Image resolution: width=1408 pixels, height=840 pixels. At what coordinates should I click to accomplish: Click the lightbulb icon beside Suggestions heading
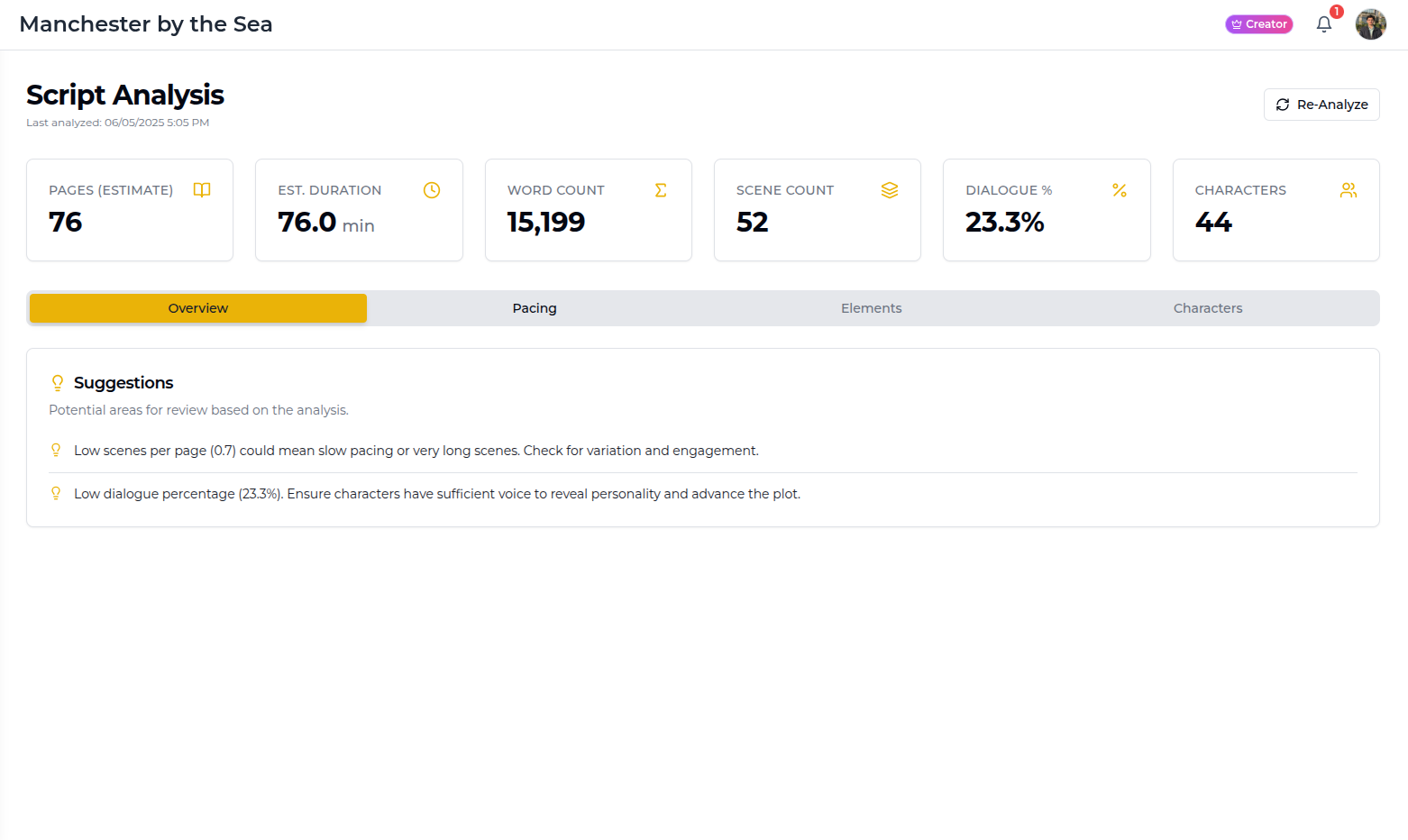[x=58, y=383]
